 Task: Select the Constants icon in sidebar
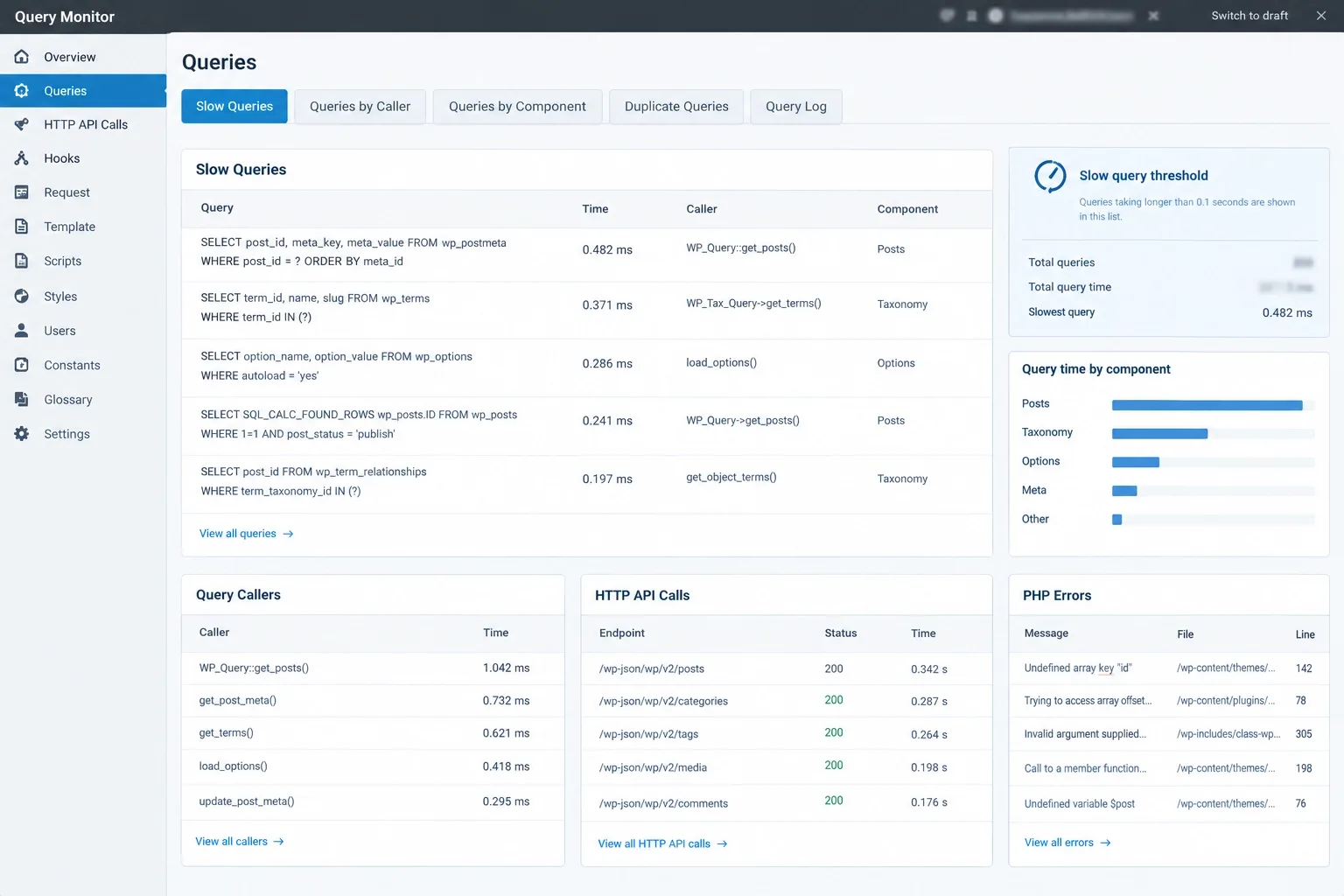(22, 365)
